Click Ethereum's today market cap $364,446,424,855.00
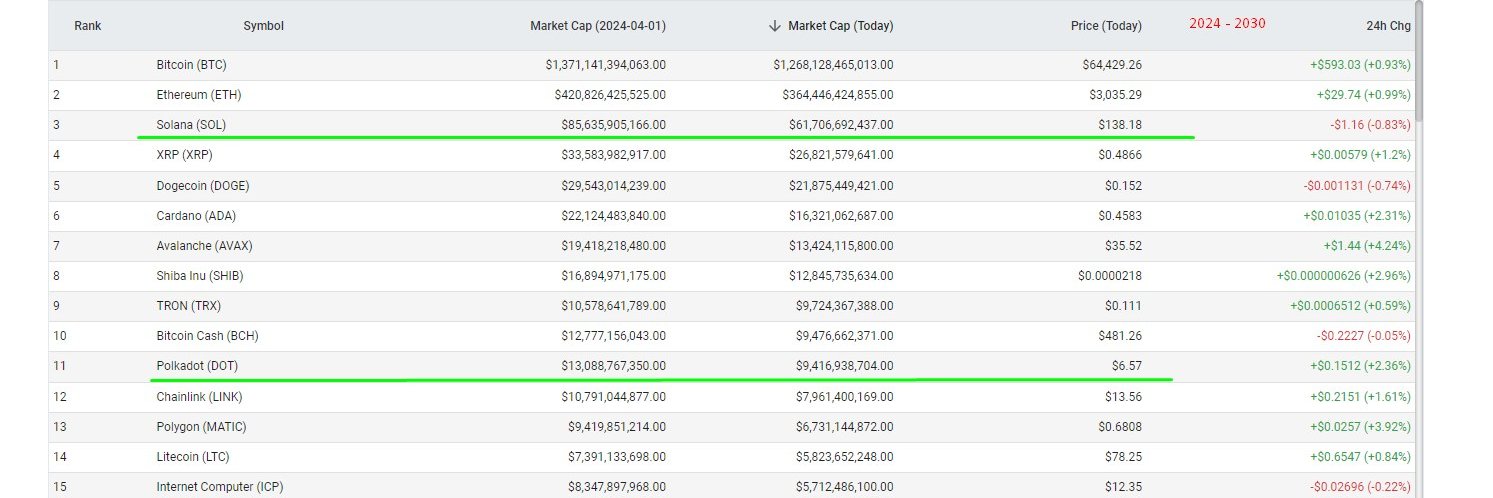Screen dimensions: 1493x498 click(838, 95)
